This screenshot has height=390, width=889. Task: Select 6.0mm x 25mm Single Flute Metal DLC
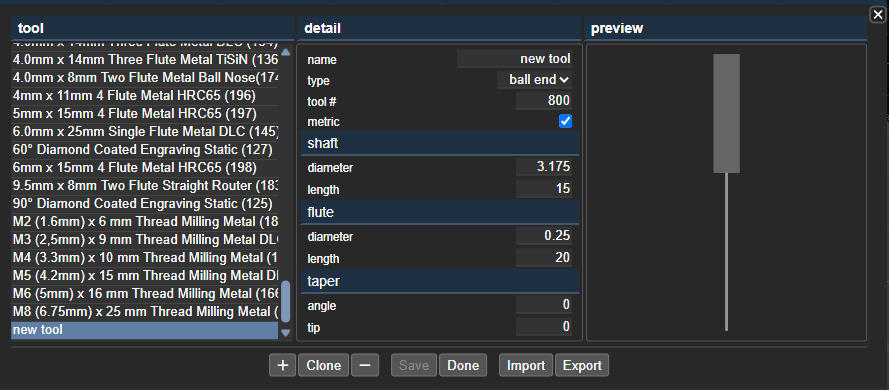(145, 132)
